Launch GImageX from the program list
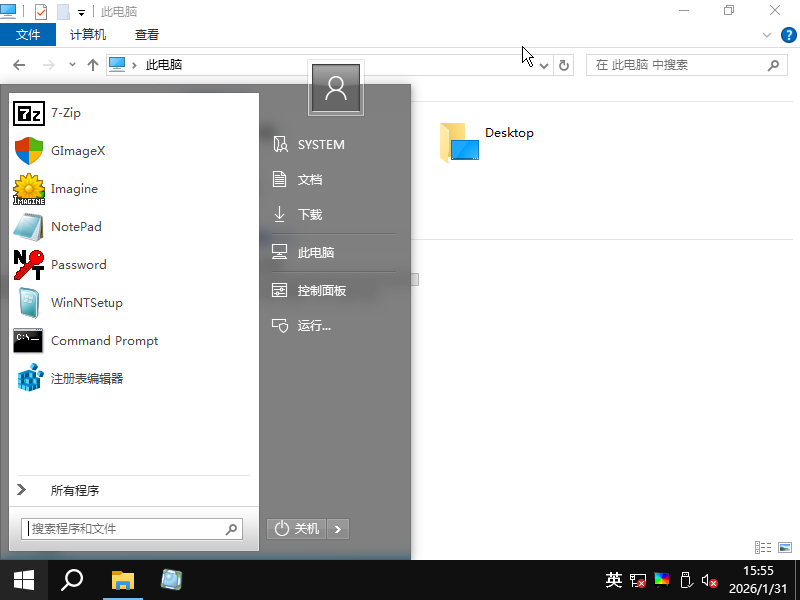The width and height of the screenshot is (800, 600). pyautogui.click(x=77, y=151)
